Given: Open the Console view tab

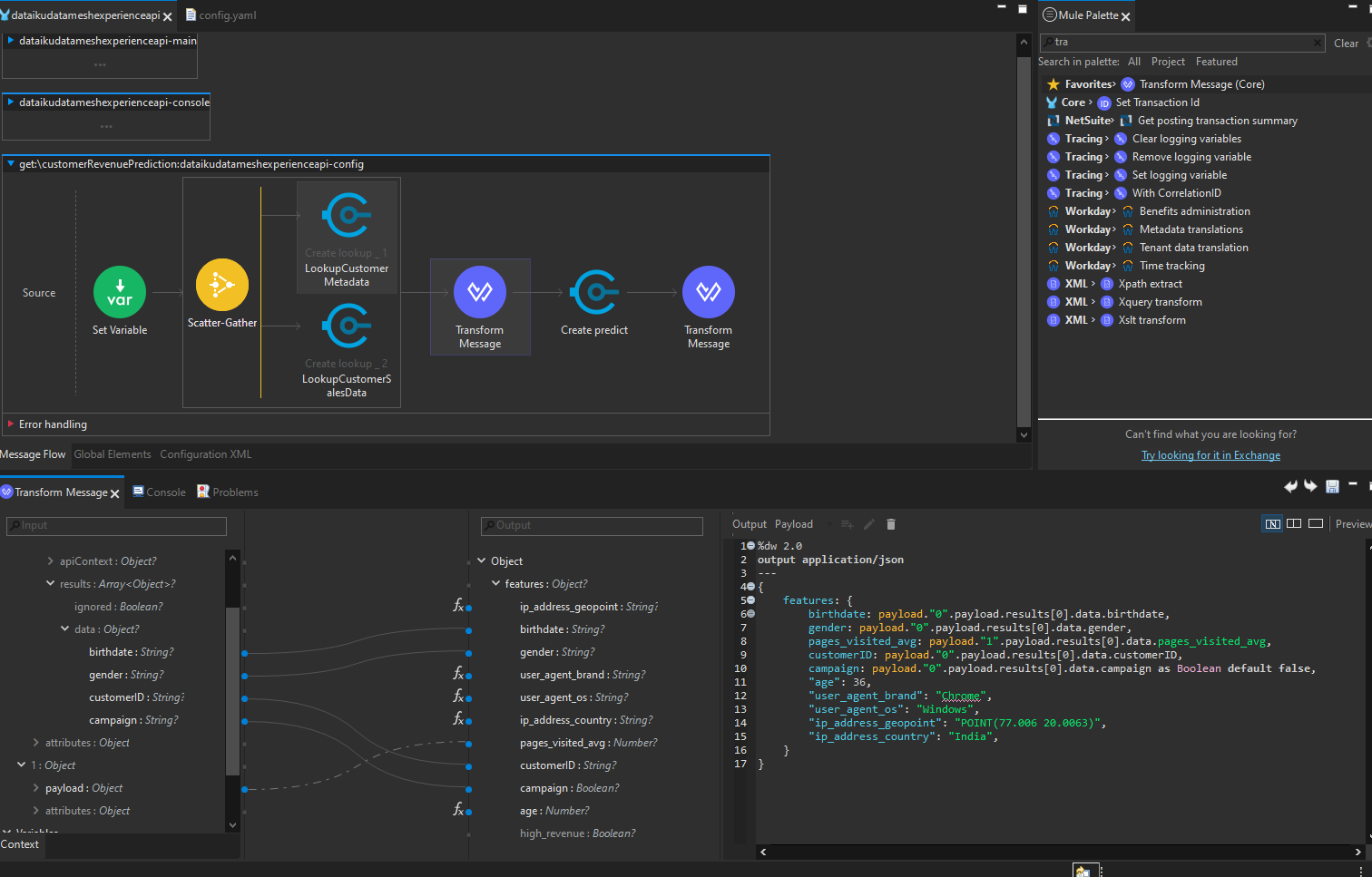Looking at the screenshot, I should [159, 492].
